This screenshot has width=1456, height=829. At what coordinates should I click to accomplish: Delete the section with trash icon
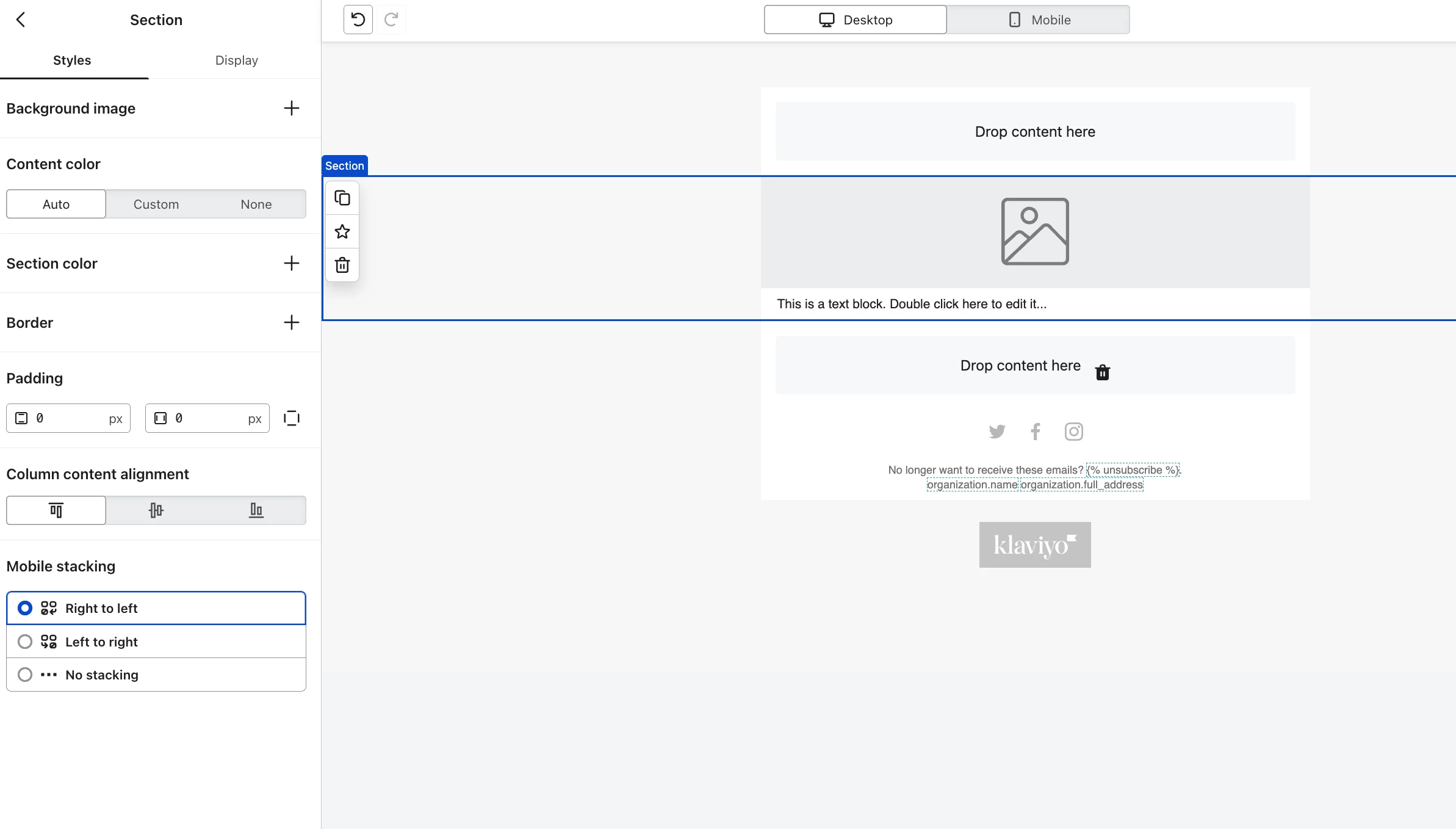[342, 266]
